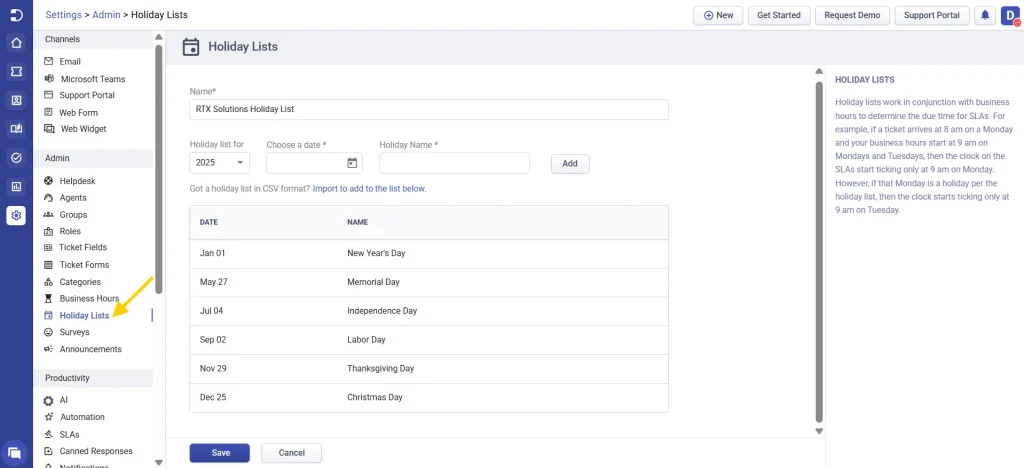Open SLAs under Productivity
The height and width of the screenshot is (468, 1024).
coord(69,434)
